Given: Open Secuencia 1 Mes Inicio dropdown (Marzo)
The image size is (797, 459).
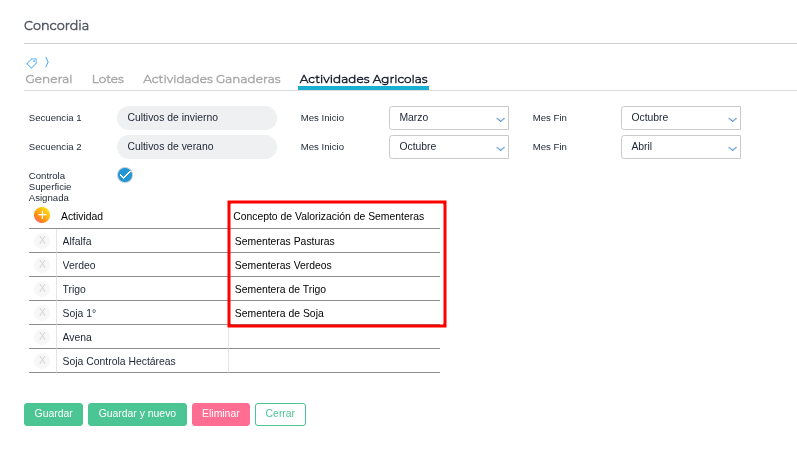Looking at the screenshot, I should pyautogui.click(x=448, y=118).
